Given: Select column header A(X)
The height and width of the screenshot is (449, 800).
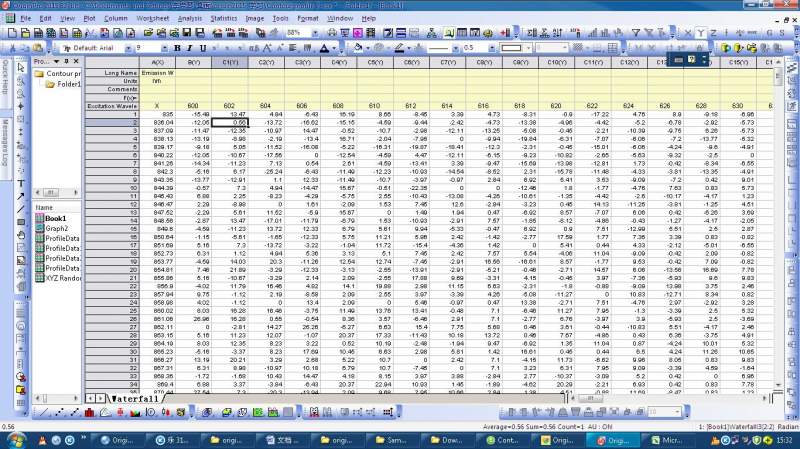Looking at the screenshot, I should coord(157,62).
